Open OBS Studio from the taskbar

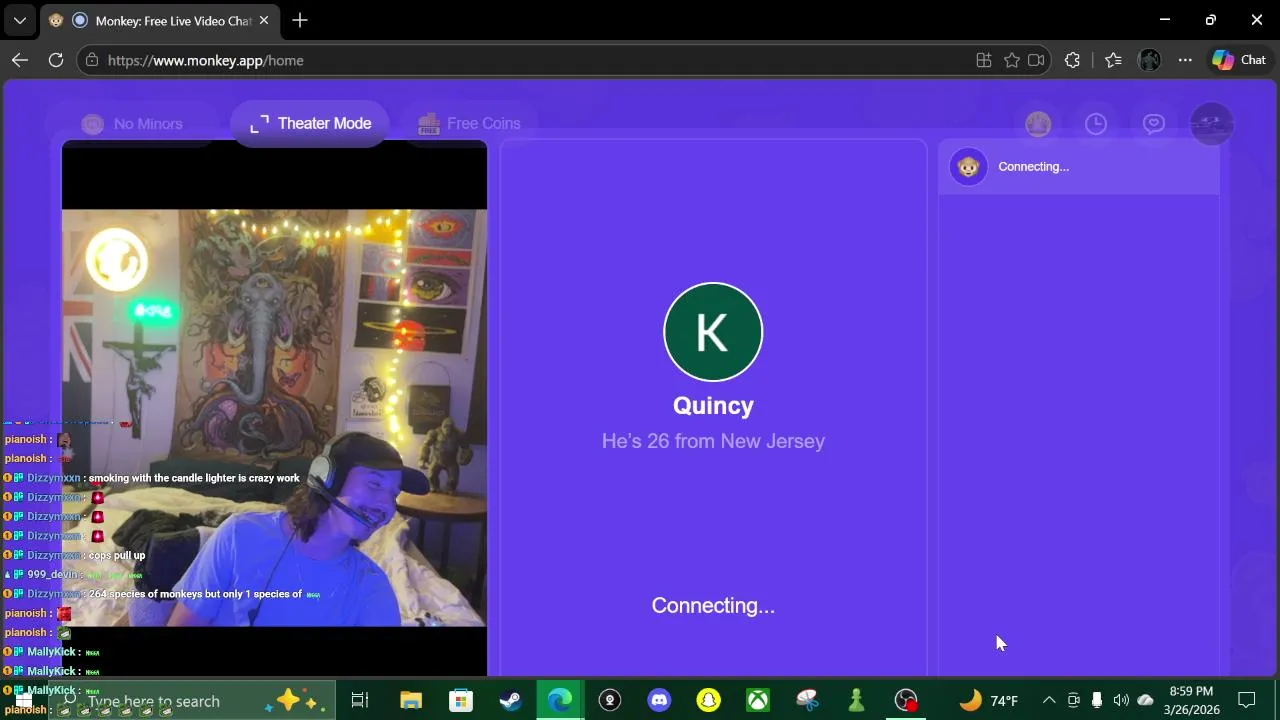[x=906, y=701]
